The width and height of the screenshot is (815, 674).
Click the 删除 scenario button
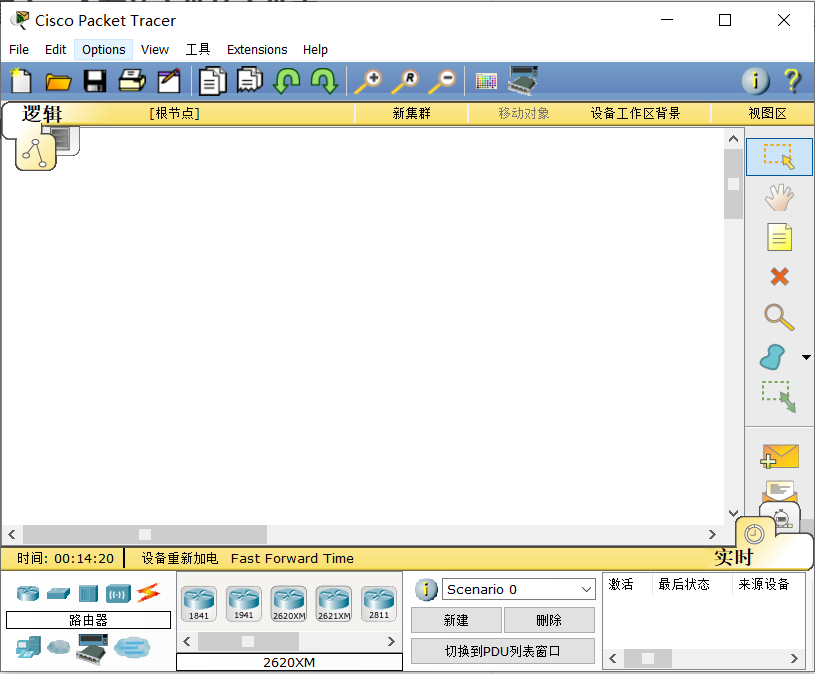click(x=549, y=620)
